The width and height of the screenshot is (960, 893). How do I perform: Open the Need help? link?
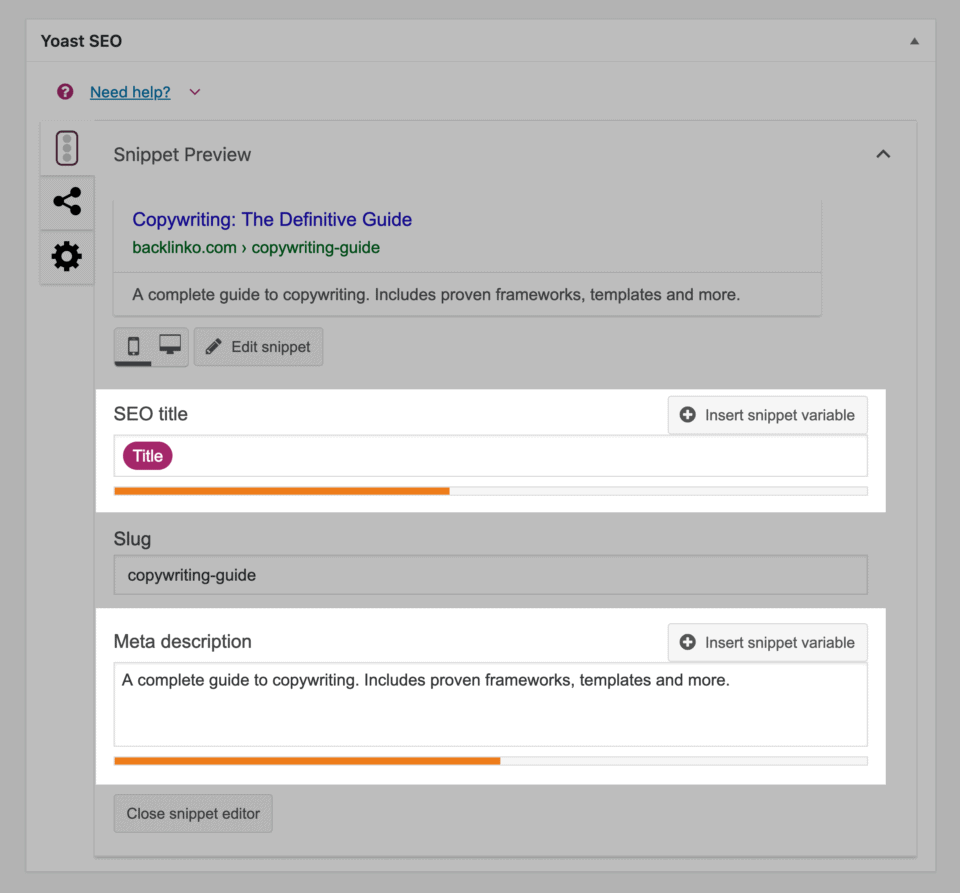click(130, 92)
